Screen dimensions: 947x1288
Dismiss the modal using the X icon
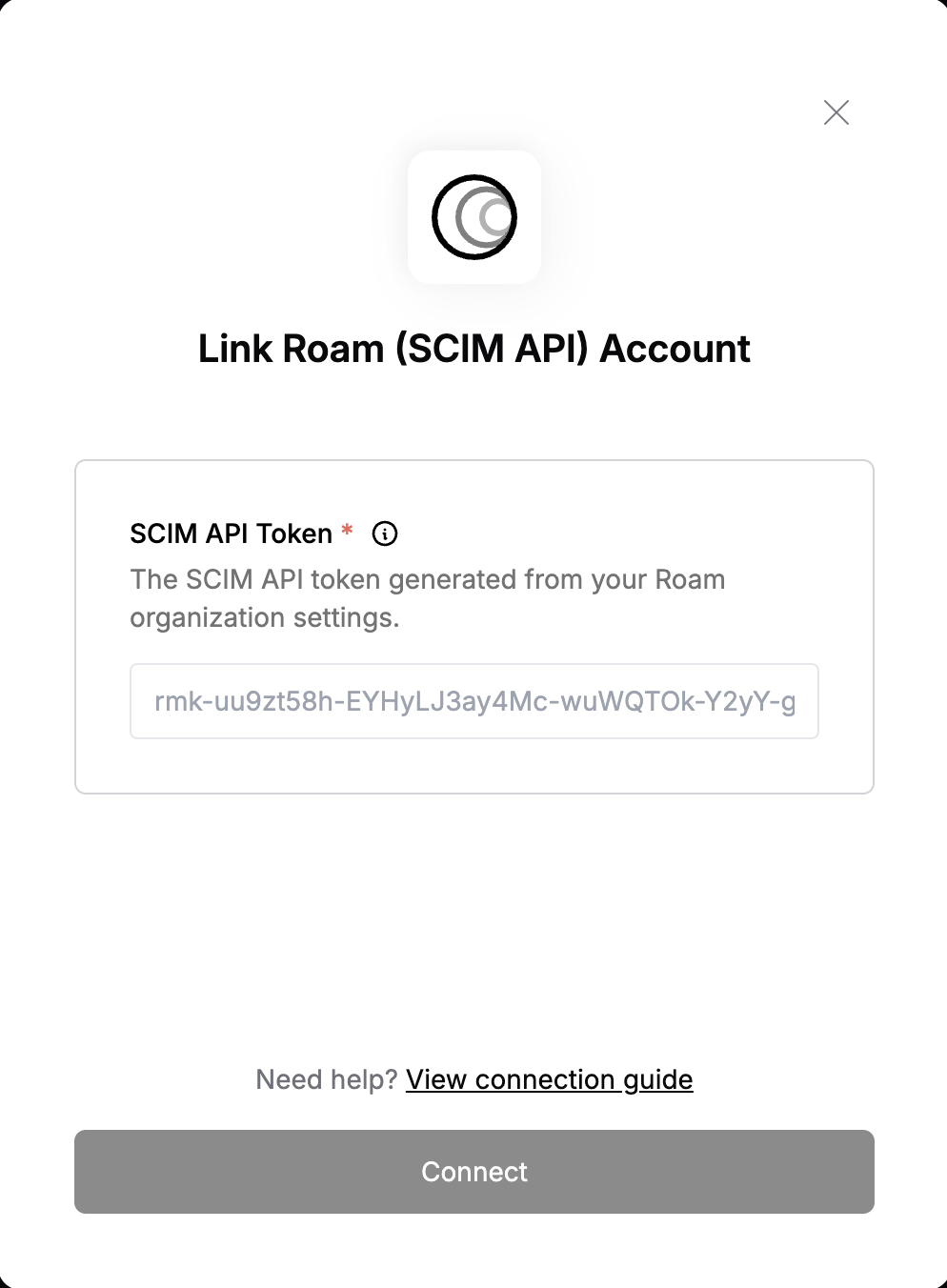click(x=836, y=112)
